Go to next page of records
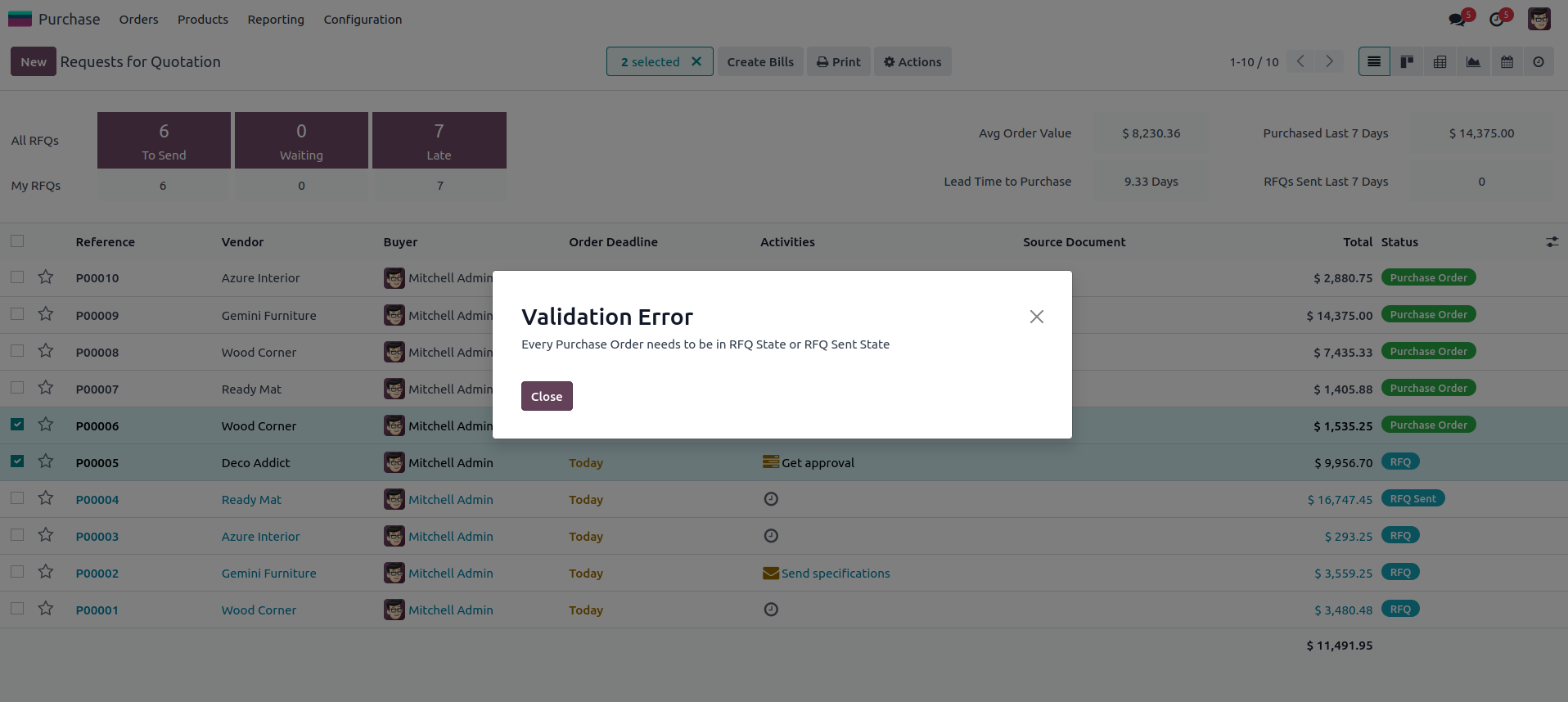Screen dimensions: 1568x702 point(1330,62)
